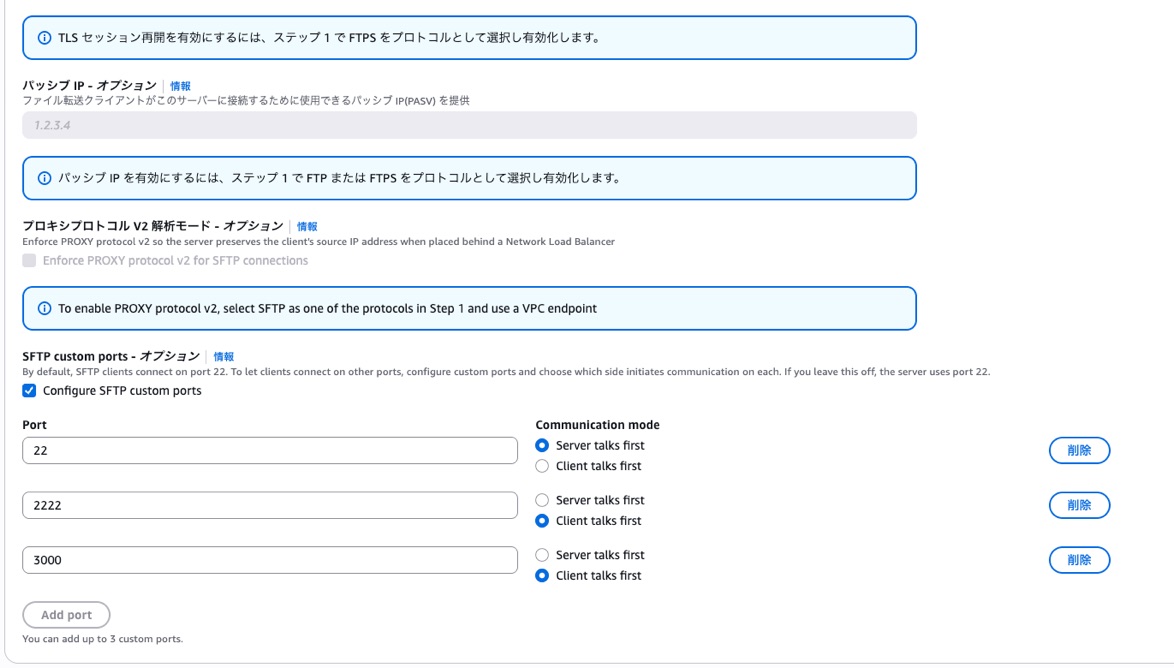
Task: Select Client talks first for port 22
Action: coord(542,466)
